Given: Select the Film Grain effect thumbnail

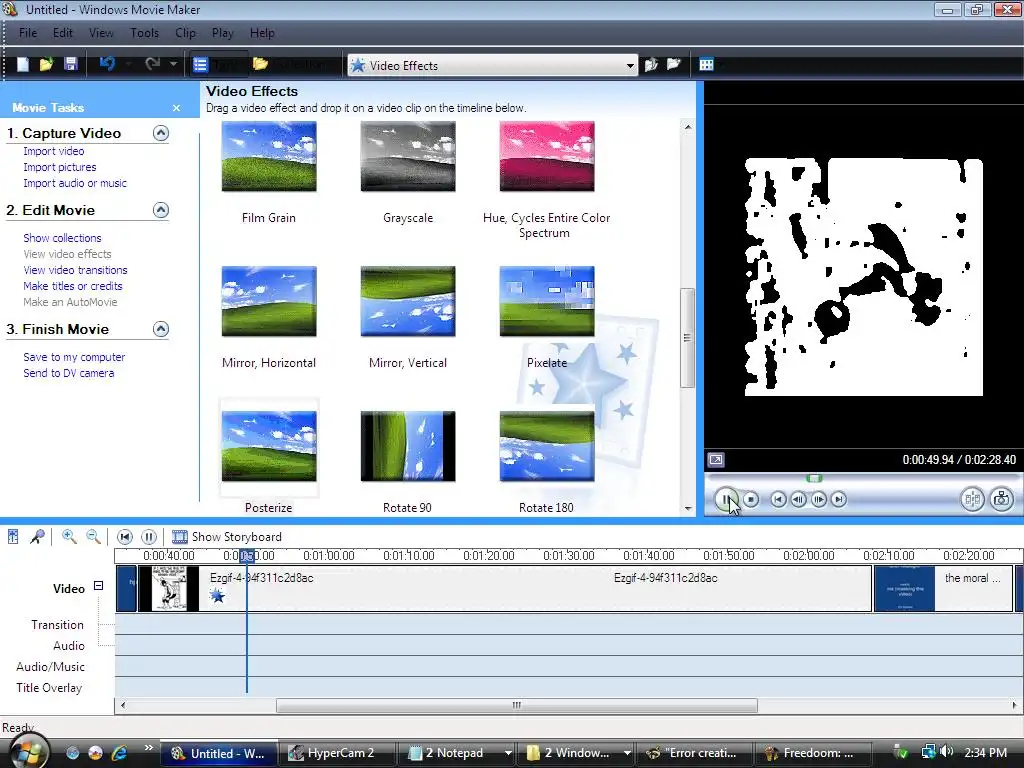Looking at the screenshot, I should pyautogui.click(x=269, y=157).
